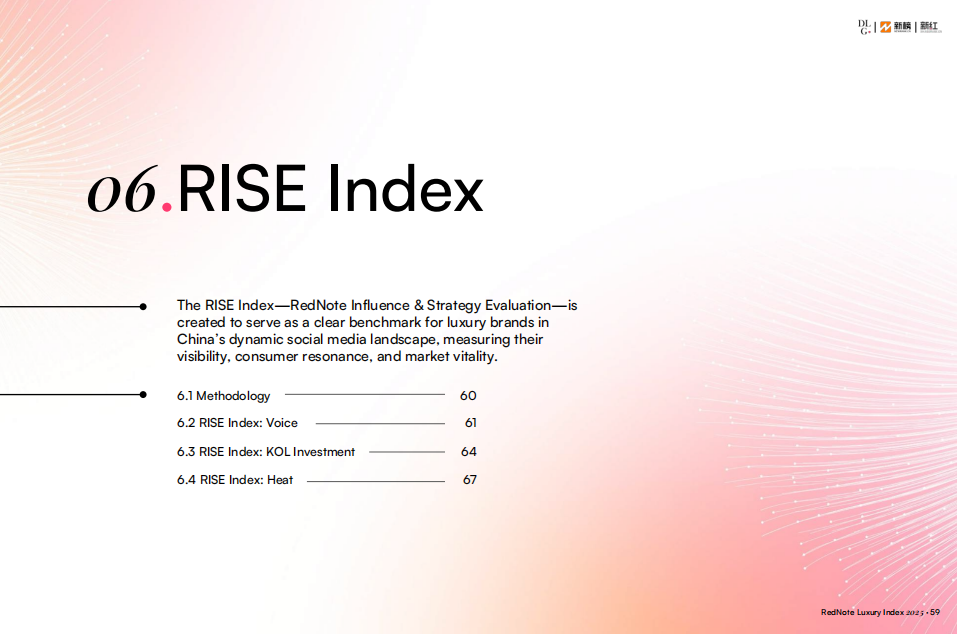Click the black bullet dot beside 6.1 Methodology
957x634 pixels.
tap(144, 395)
